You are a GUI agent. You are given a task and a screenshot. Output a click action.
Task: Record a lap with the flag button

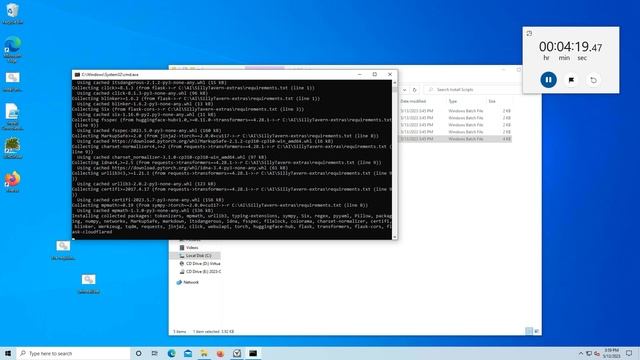tap(571, 80)
